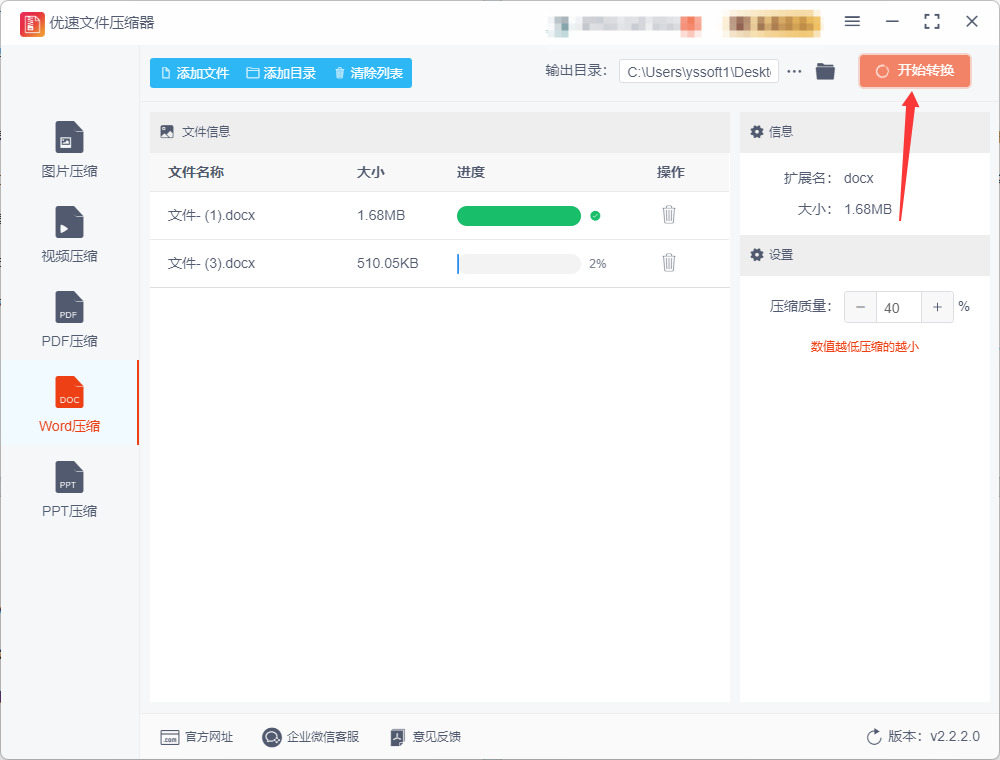The width and height of the screenshot is (1000, 760).
Task: Check for updates via the version refresh icon
Action: tap(874, 737)
